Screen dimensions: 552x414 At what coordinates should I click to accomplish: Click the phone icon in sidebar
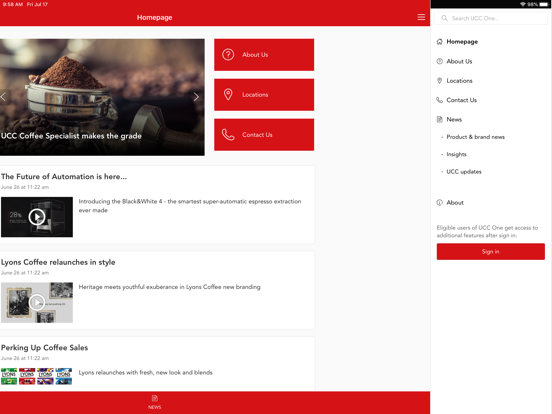[x=439, y=100]
